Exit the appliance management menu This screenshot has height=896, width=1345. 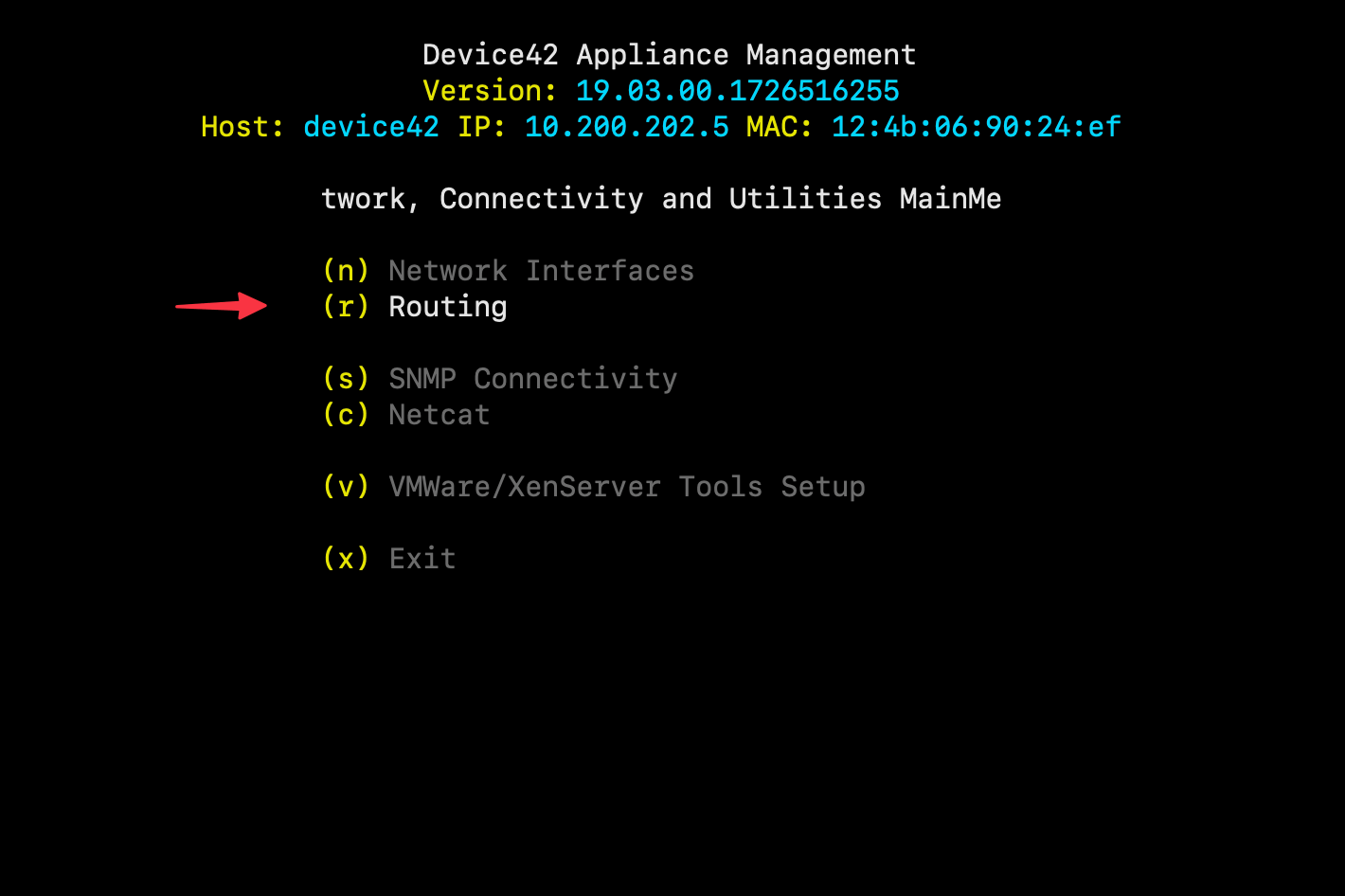point(421,558)
